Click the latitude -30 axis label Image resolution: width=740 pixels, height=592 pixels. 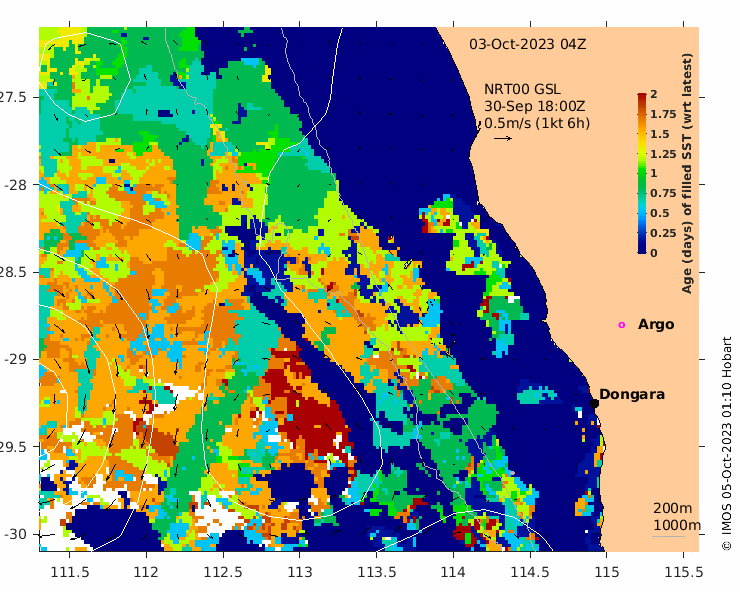(x=15, y=534)
